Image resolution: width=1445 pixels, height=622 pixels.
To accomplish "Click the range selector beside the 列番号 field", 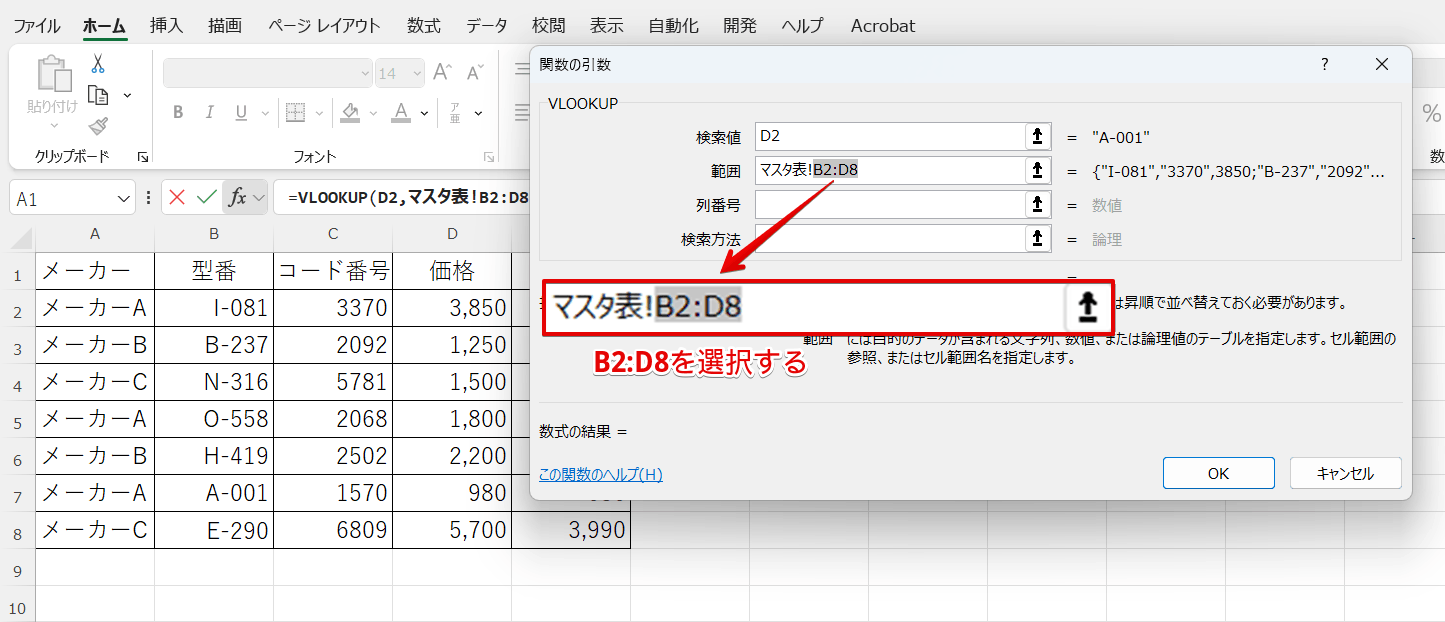I will click(x=1039, y=205).
